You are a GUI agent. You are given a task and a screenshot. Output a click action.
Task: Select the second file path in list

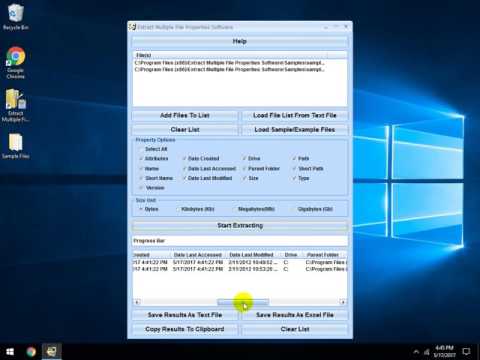[230, 70]
